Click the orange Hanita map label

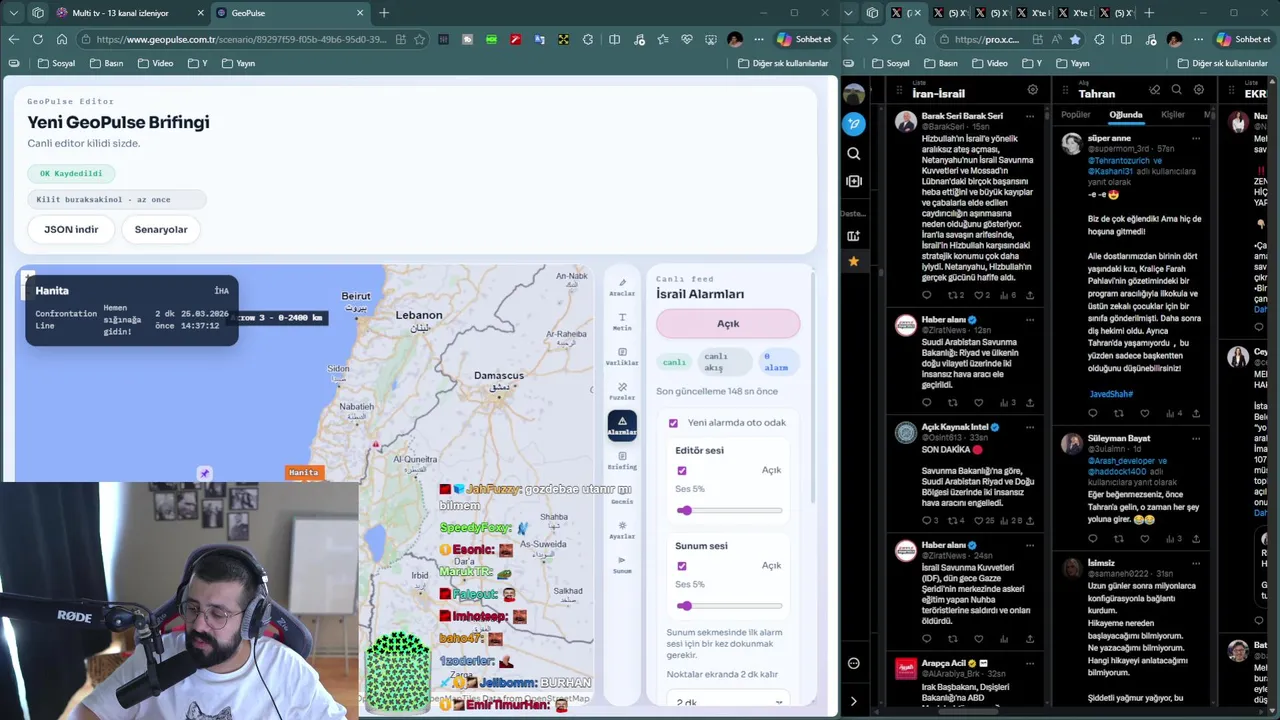coord(304,472)
